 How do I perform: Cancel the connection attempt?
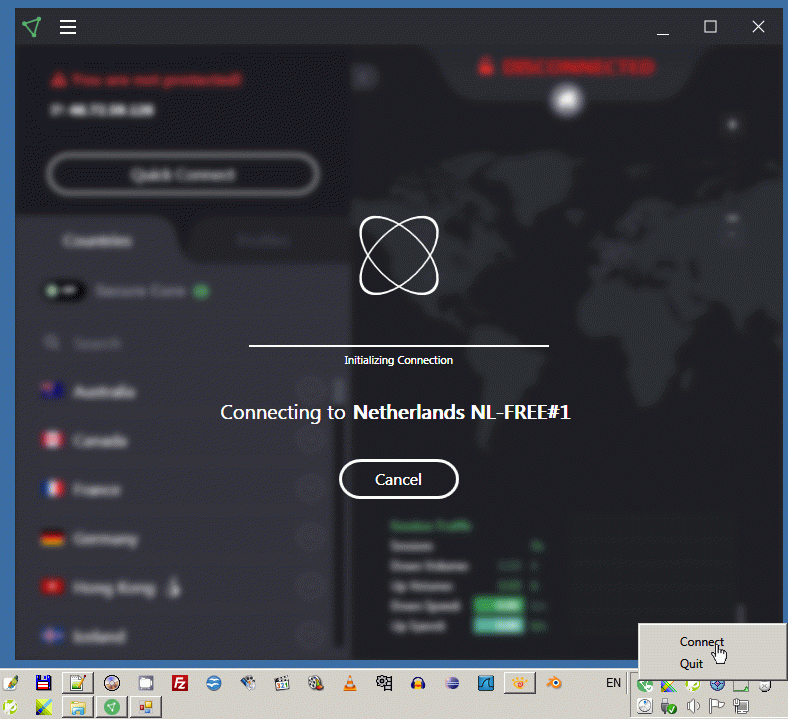(399, 479)
